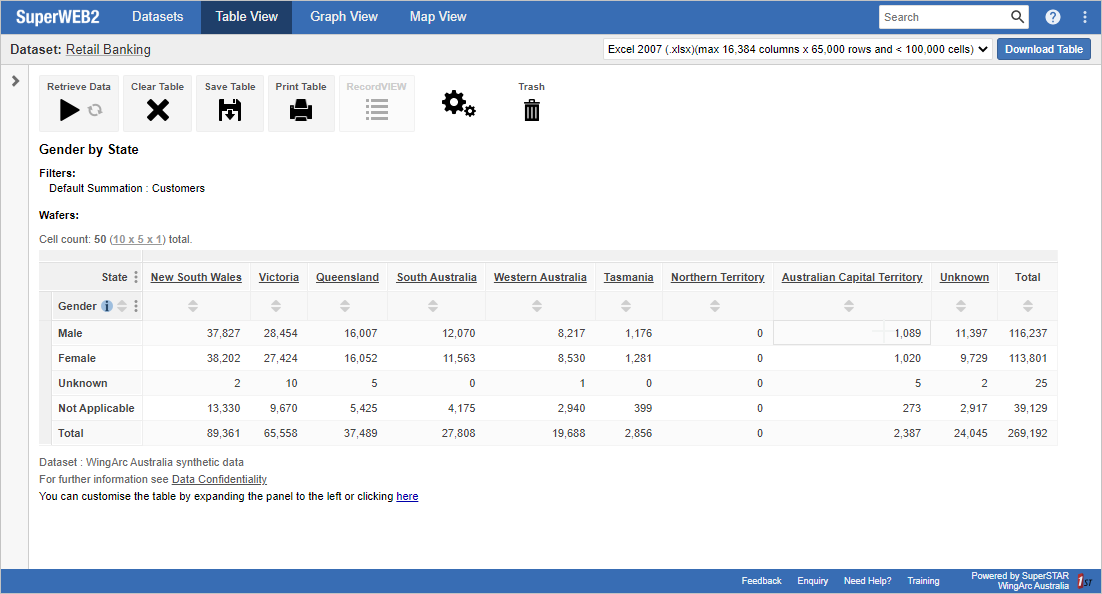The width and height of the screenshot is (1102, 594).
Task: Open table options with the gears icon
Action: point(458,104)
